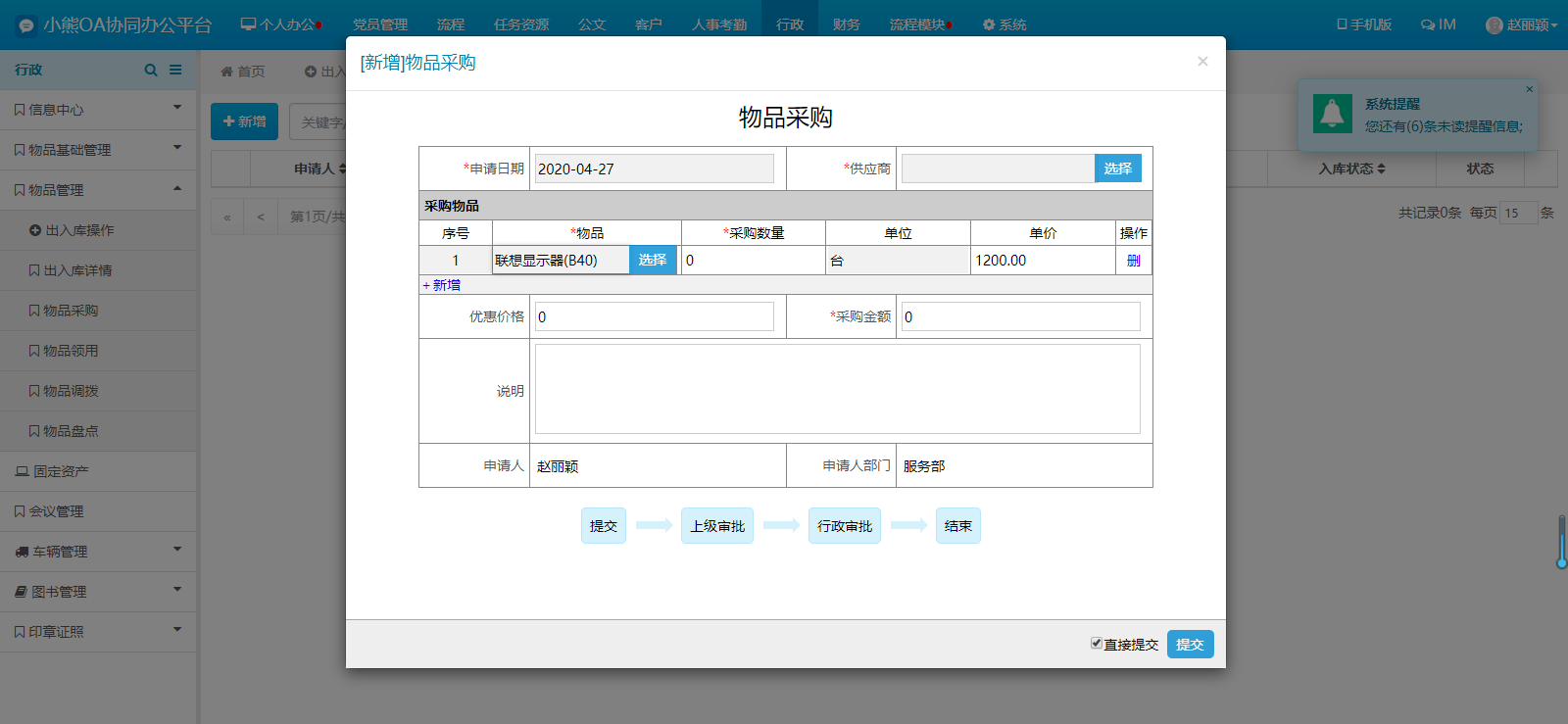Image resolution: width=1568 pixels, height=724 pixels.
Task: Click the 选择 button next to 供应商
Action: (1118, 169)
